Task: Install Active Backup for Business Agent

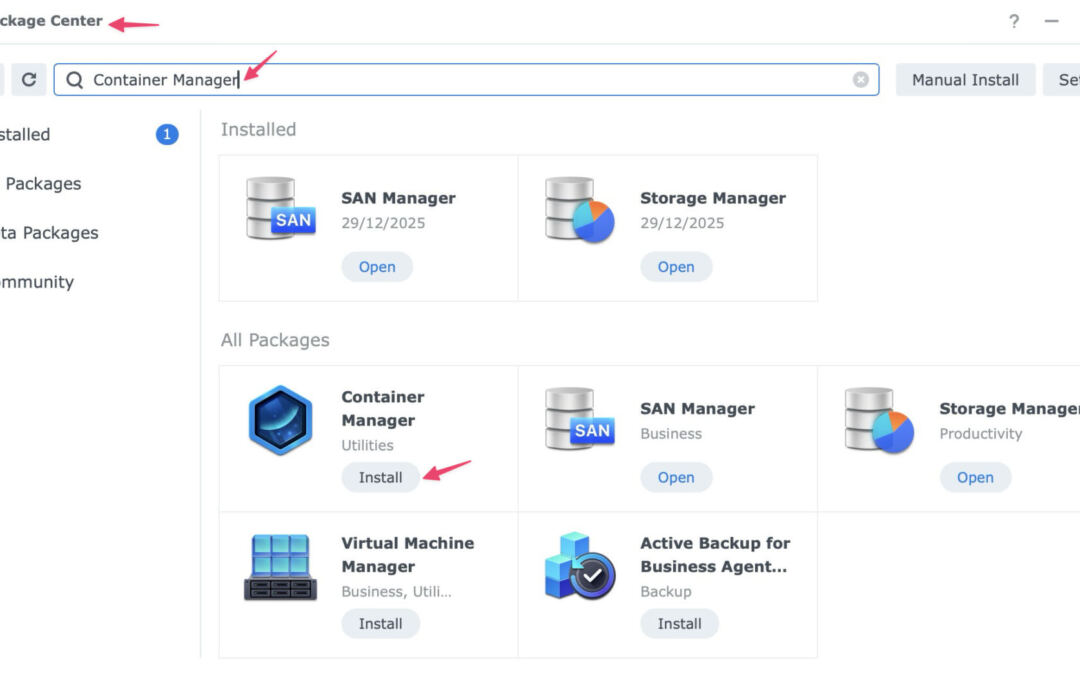Action: pyautogui.click(x=679, y=624)
